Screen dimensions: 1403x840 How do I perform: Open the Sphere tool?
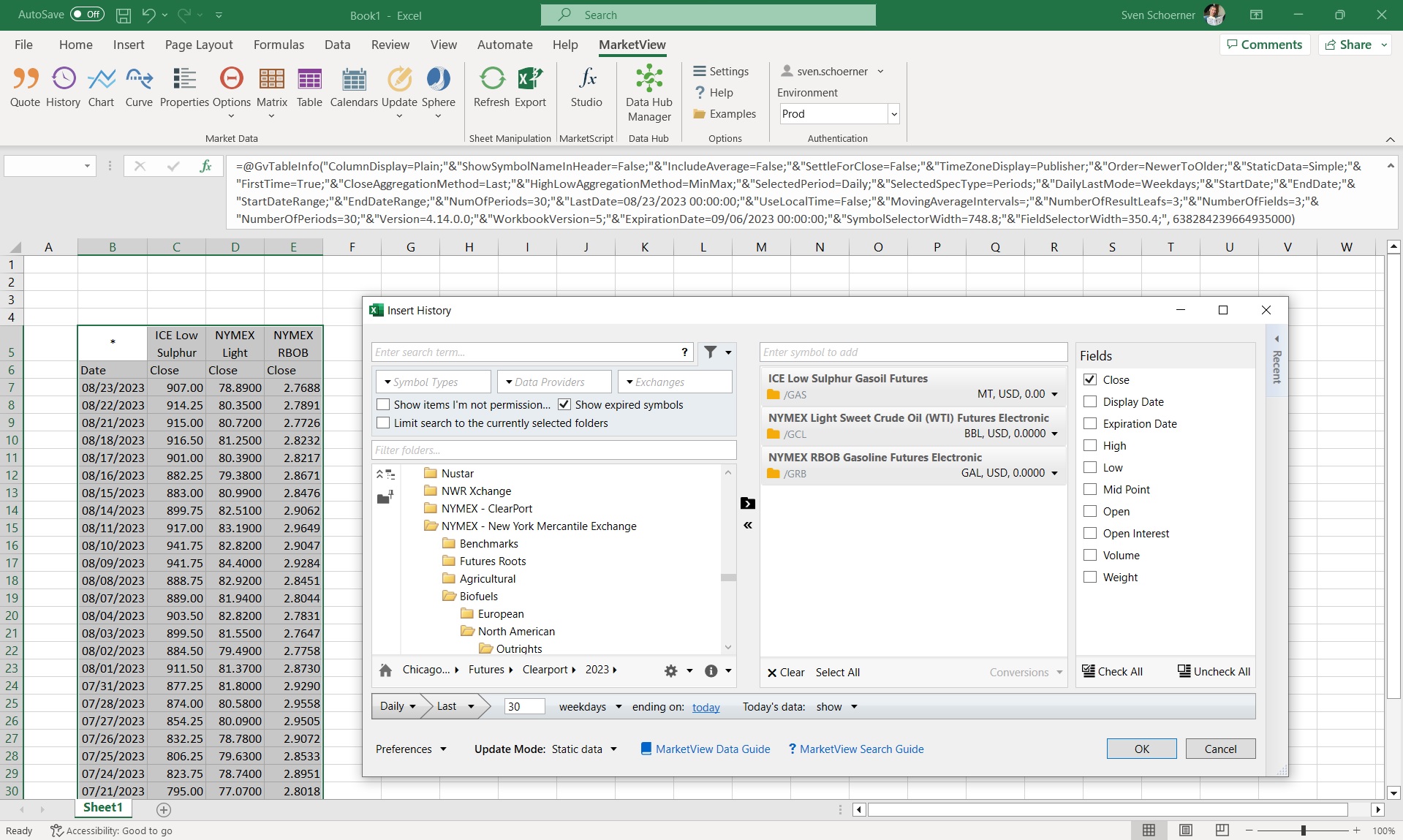438,91
